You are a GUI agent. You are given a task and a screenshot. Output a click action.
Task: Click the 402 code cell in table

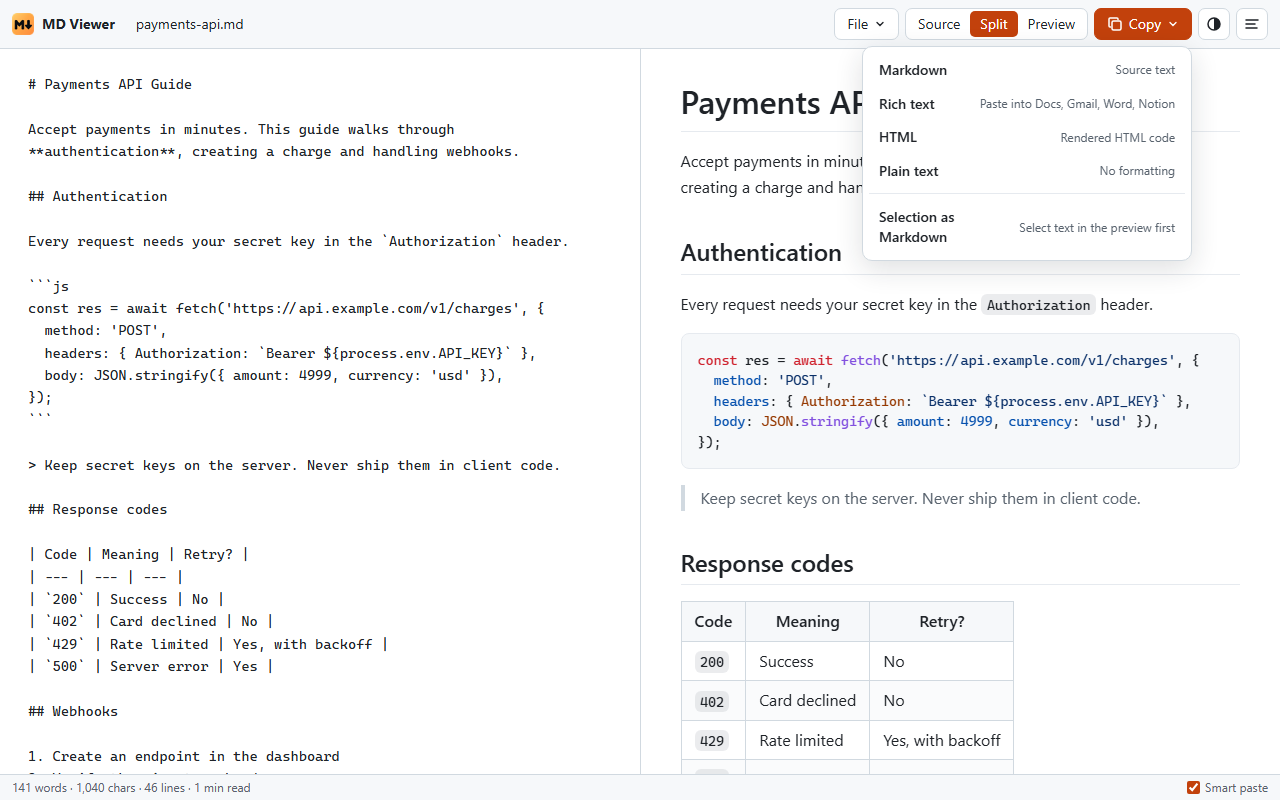713,701
